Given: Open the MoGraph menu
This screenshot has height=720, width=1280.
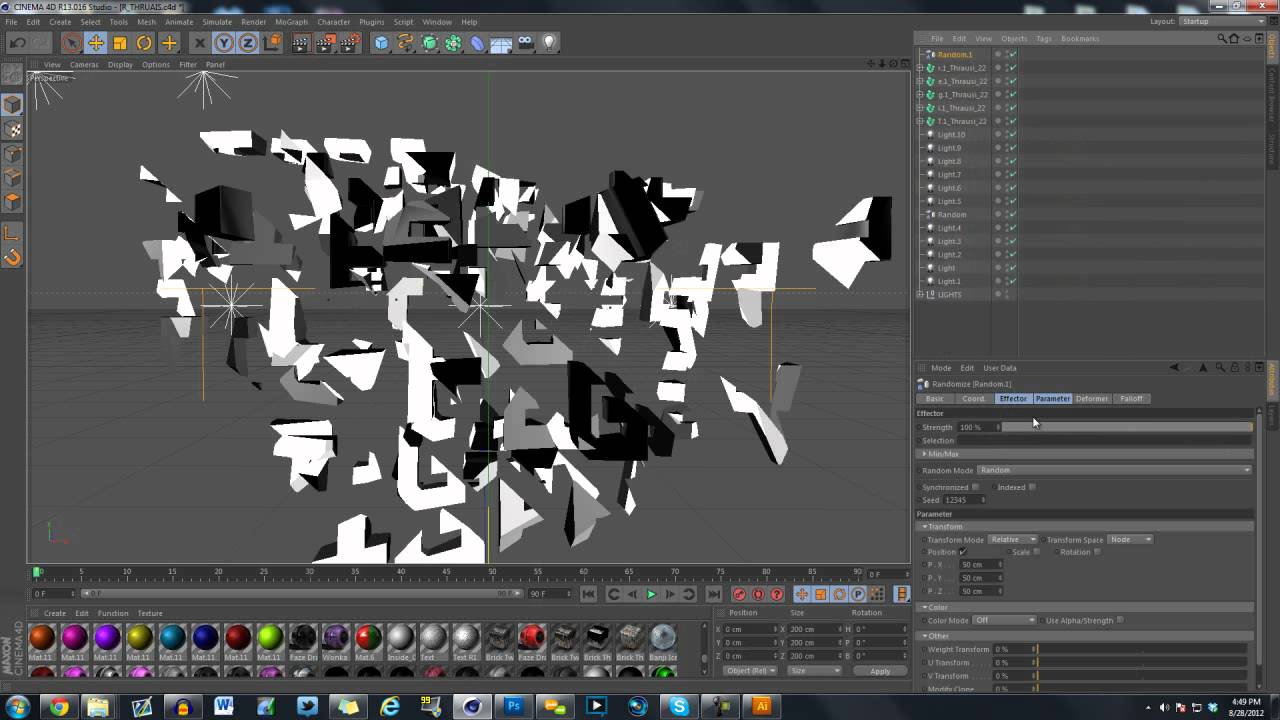Looking at the screenshot, I should [x=291, y=21].
